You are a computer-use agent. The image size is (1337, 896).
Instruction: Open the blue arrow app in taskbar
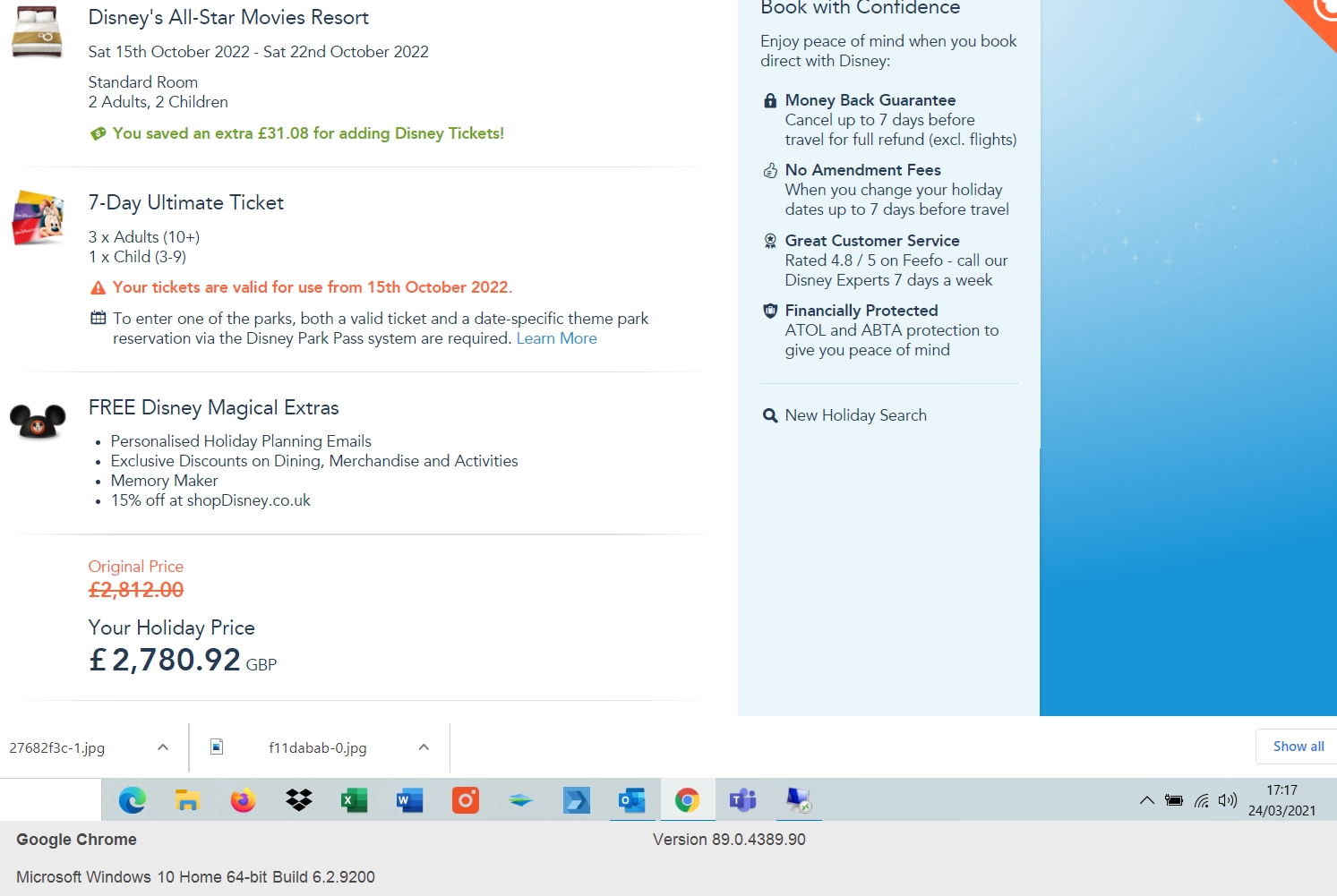pyautogui.click(x=577, y=799)
